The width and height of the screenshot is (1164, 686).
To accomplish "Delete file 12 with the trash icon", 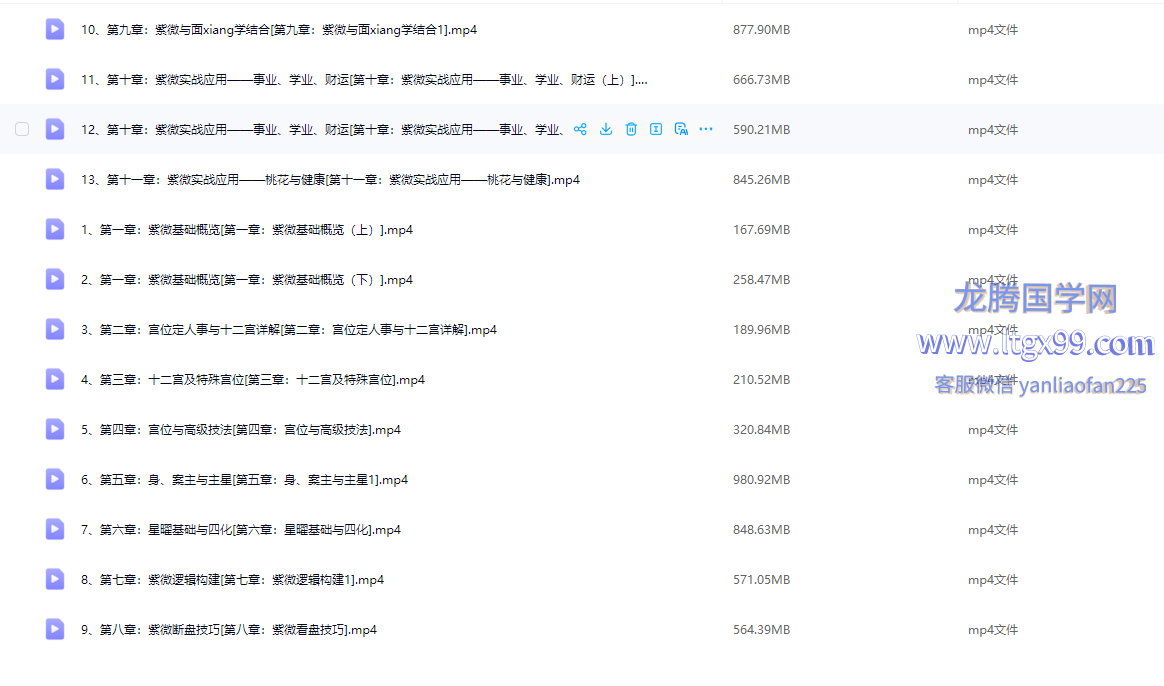I will 631,129.
